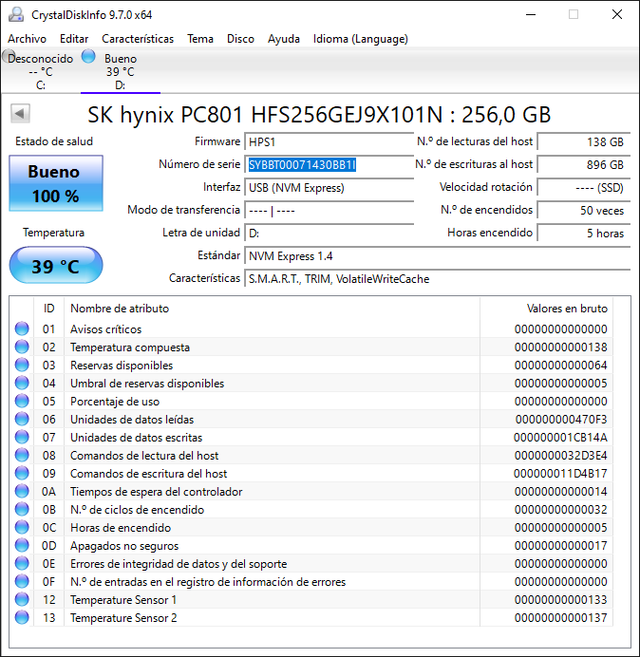Click the Nombre de atributo column header
The image size is (640, 657).
click(272, 308)
